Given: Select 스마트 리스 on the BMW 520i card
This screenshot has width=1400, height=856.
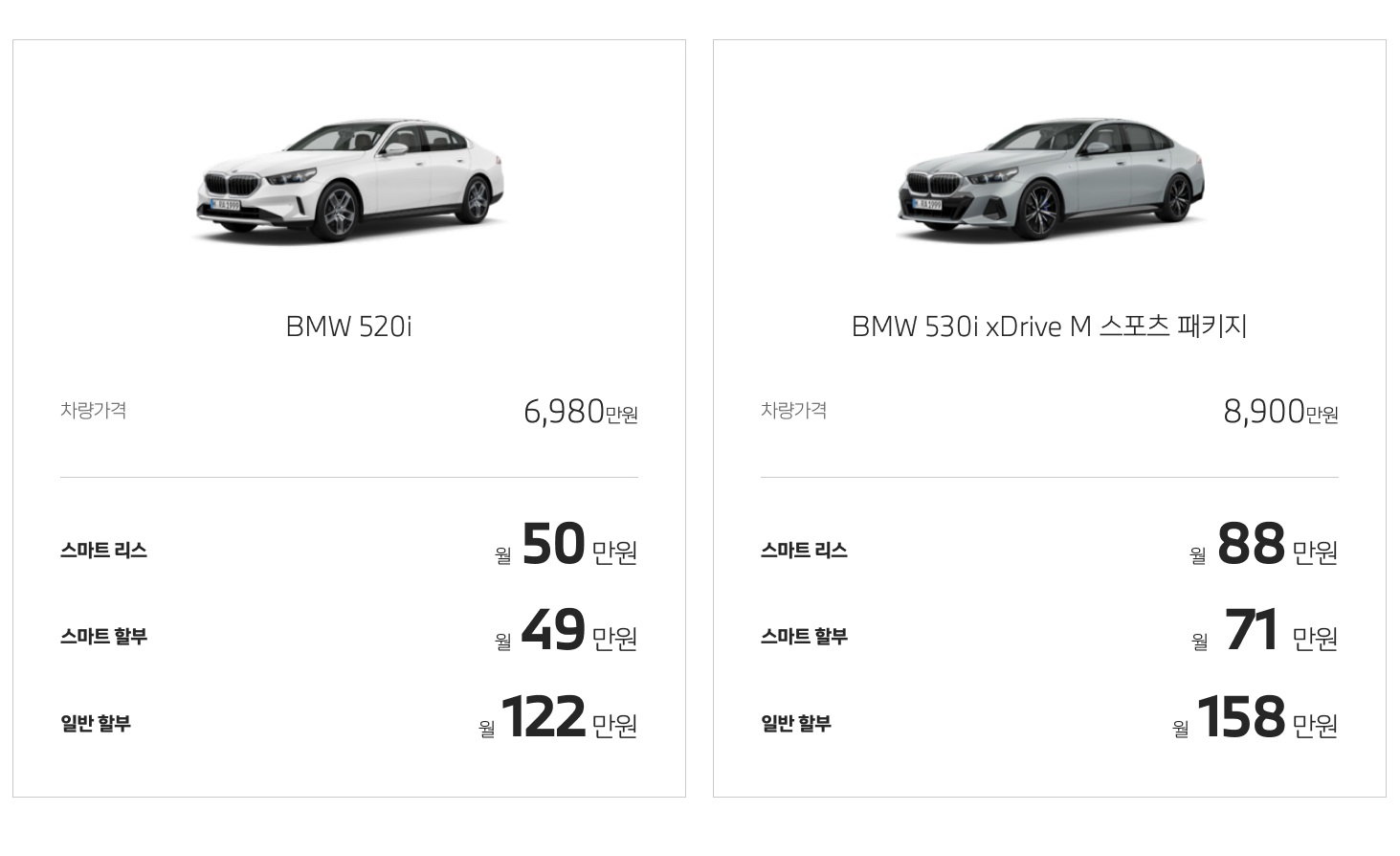Looking at the screenshot, I should click(103, 551).
